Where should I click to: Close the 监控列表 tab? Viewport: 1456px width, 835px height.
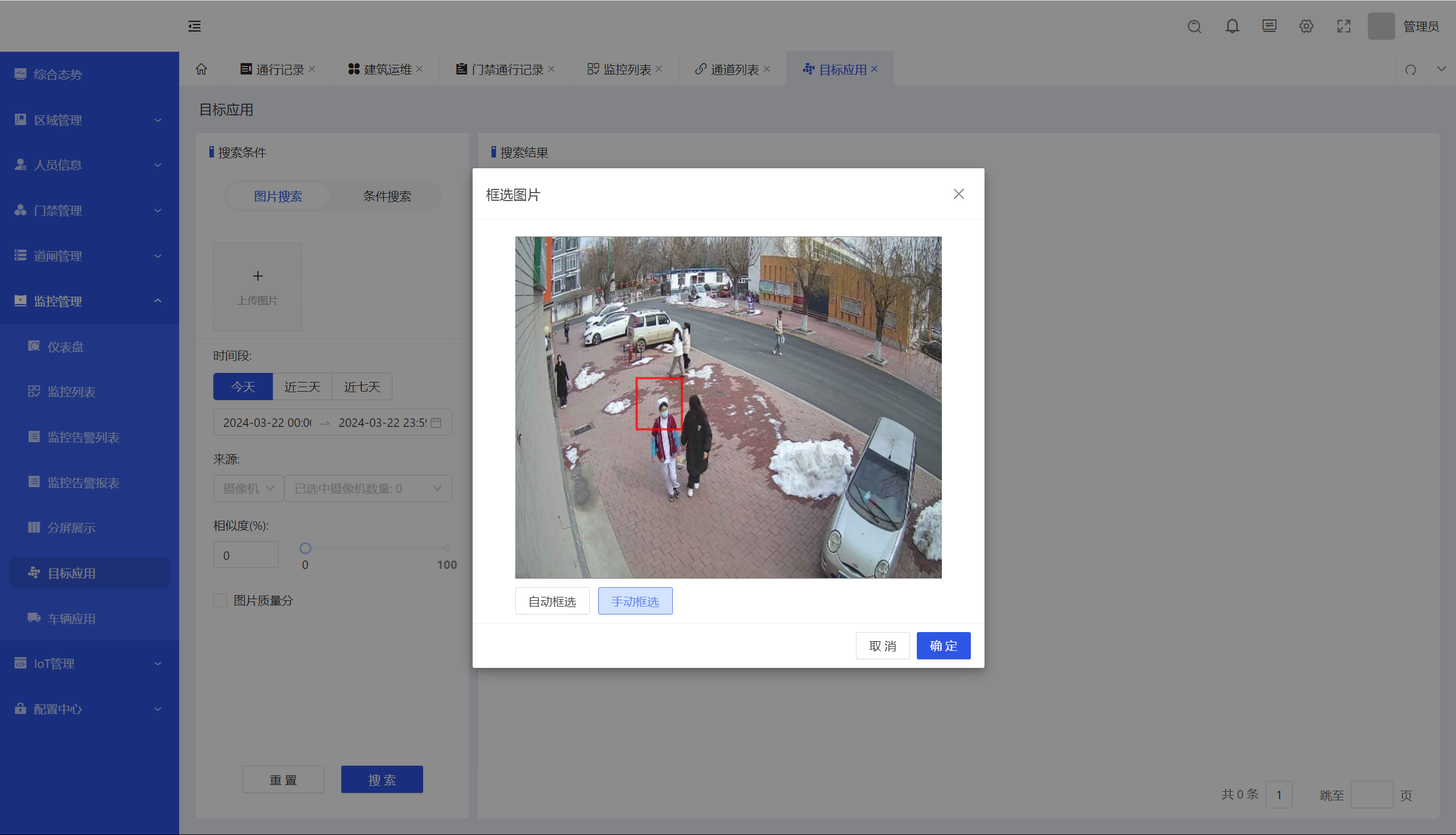(659, 69)
